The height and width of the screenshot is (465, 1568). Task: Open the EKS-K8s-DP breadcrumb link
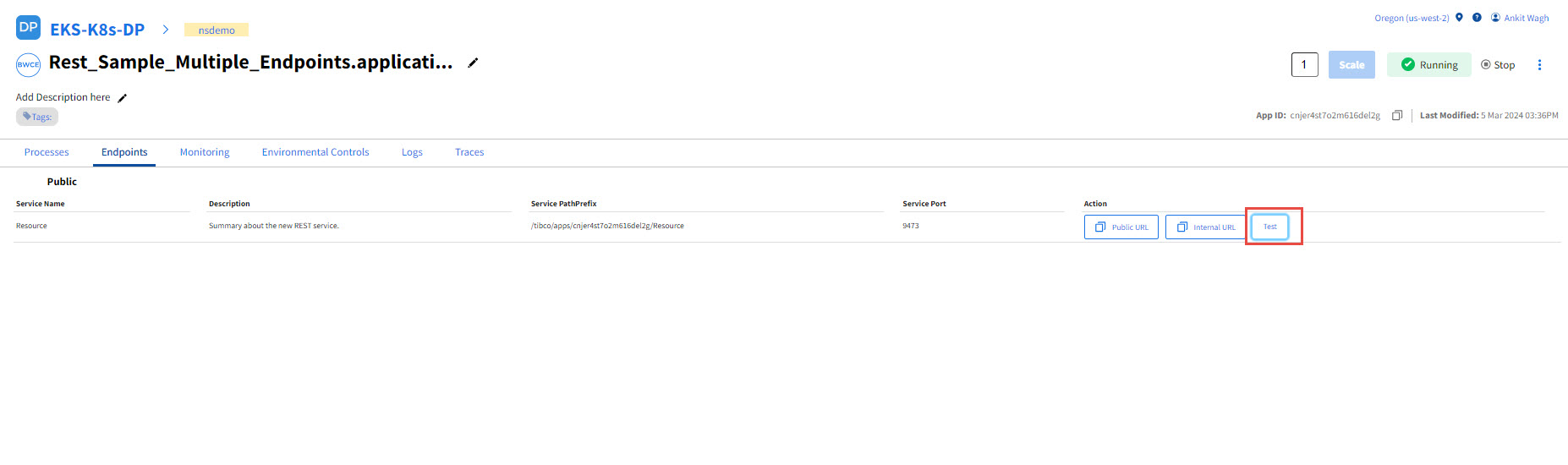click(97, 30)
